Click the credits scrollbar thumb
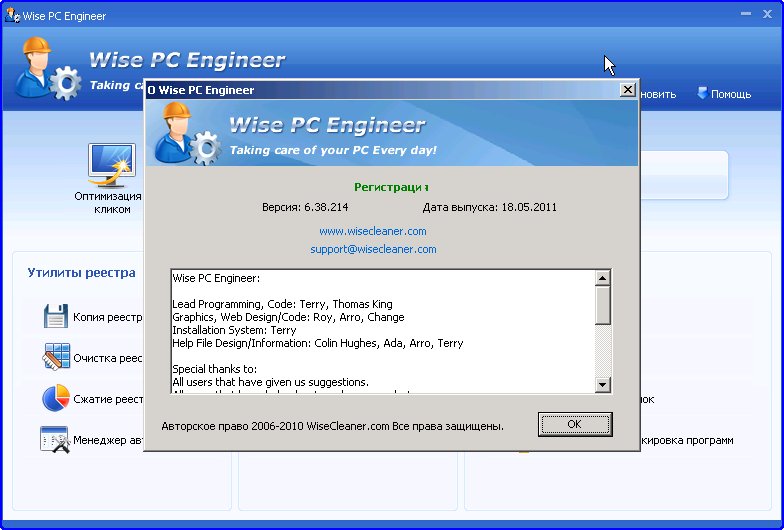 602,305
